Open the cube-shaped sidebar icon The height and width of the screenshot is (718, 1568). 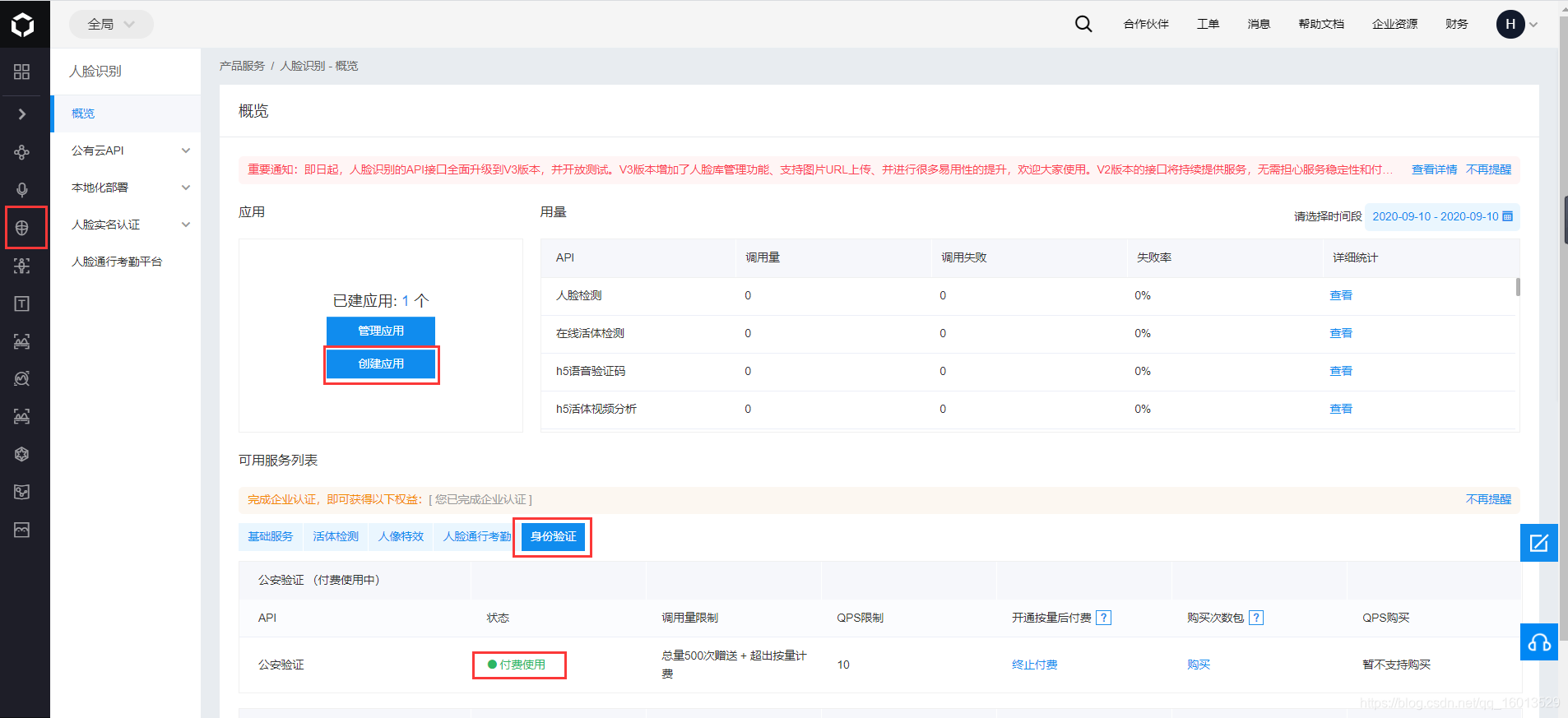(22, 454)
